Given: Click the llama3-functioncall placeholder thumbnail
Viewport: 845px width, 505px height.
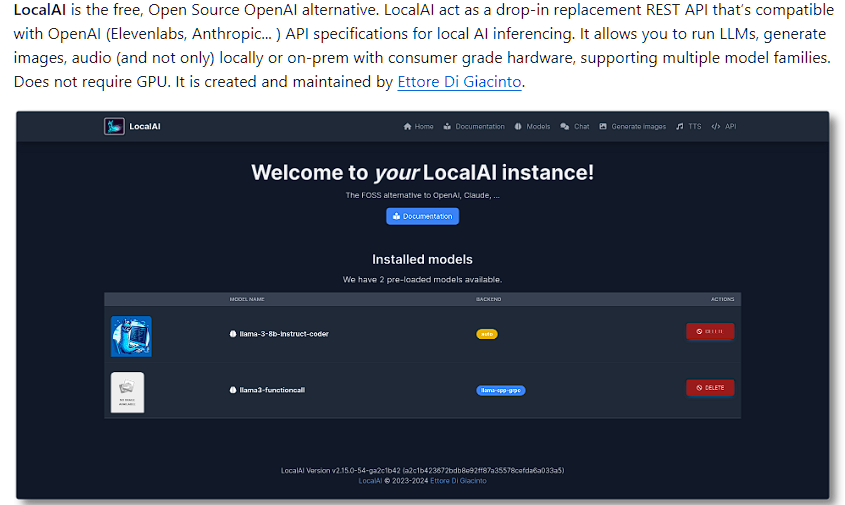Looking at the screenshot, I should pyautogui.click(x=127, y=392).
